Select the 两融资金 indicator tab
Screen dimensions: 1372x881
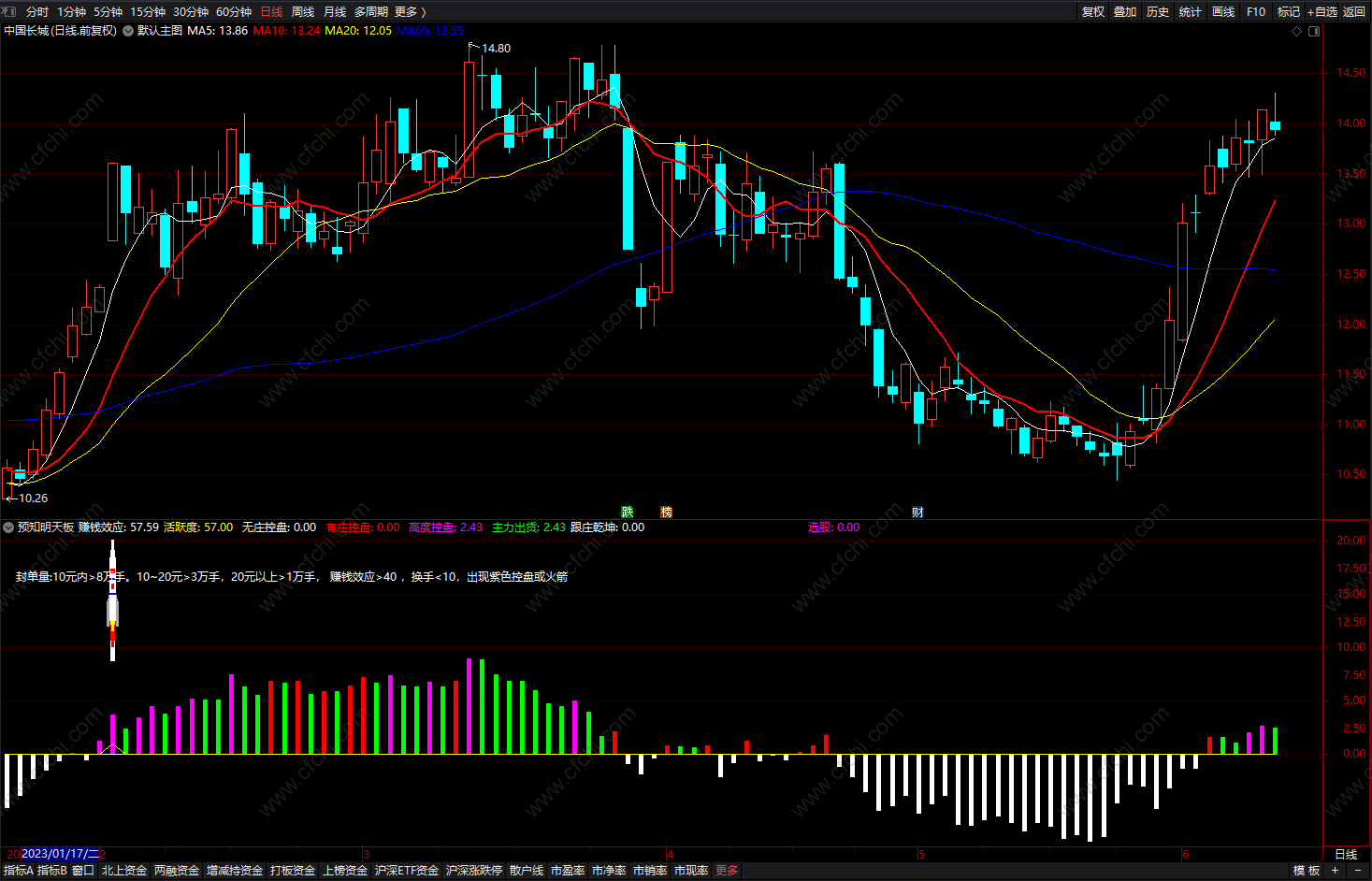point(177,871)
